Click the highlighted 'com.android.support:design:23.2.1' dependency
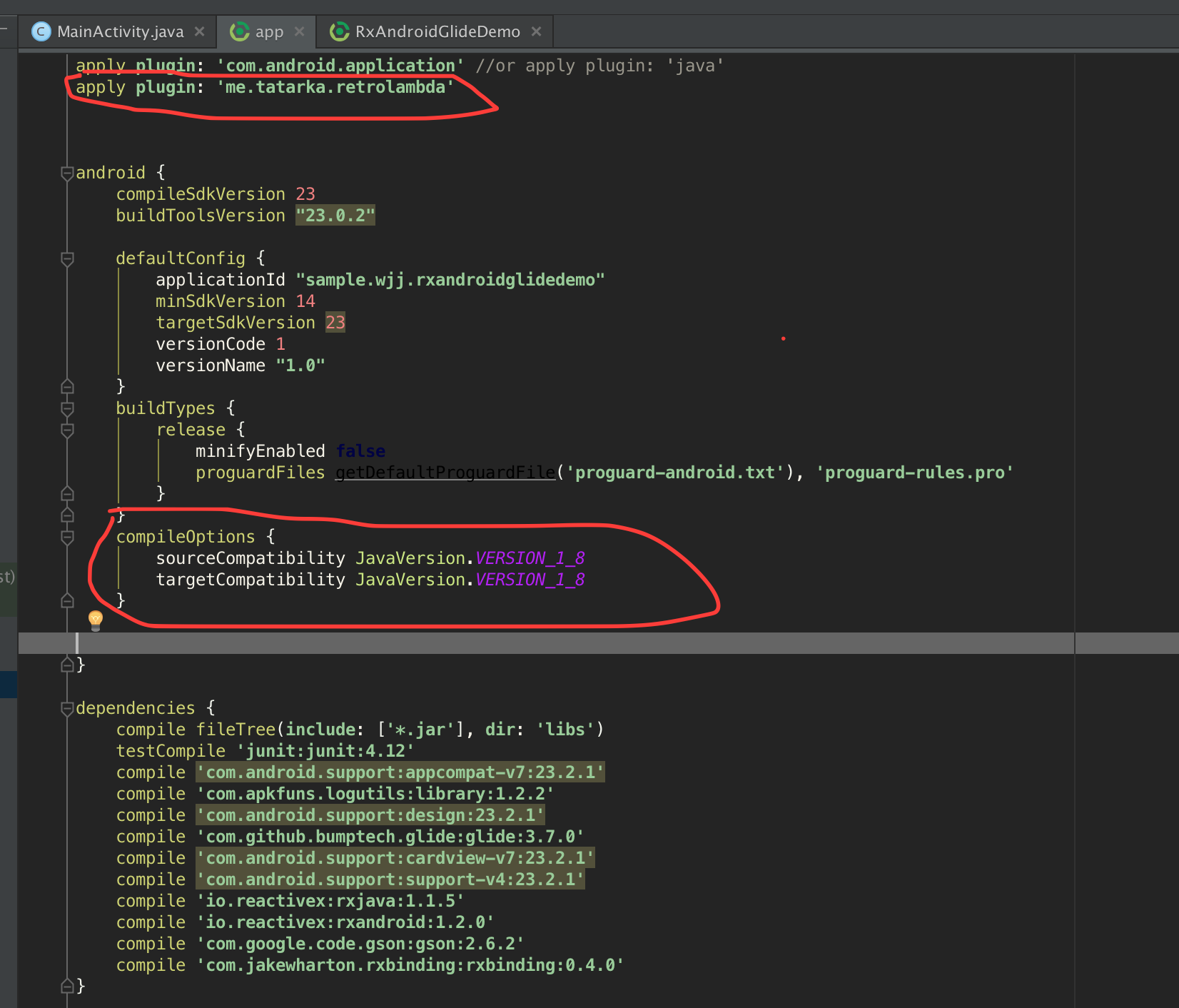This screenshot has width=1179, height=1008. [370, 815]
